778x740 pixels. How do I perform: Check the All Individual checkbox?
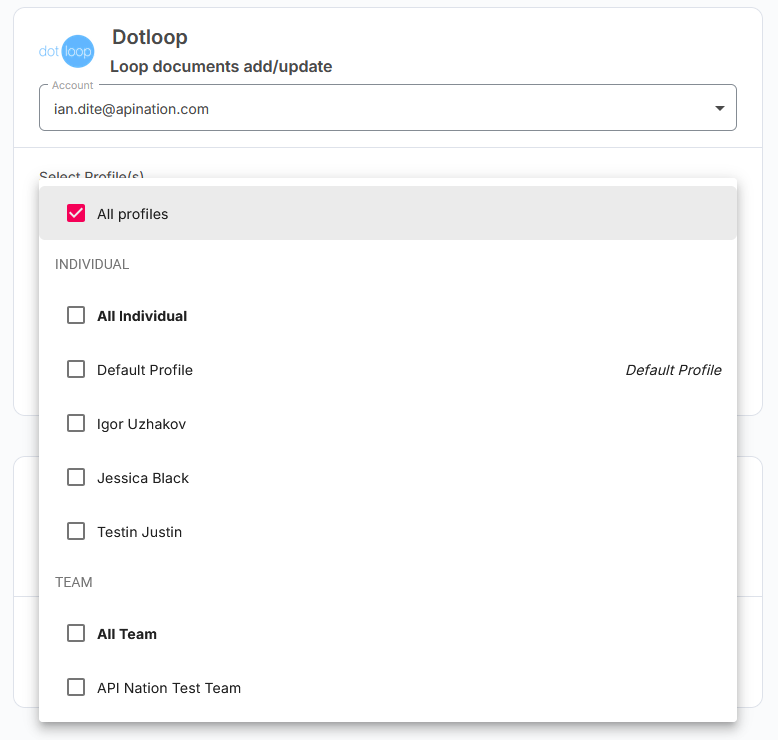[x=76, y=315]
